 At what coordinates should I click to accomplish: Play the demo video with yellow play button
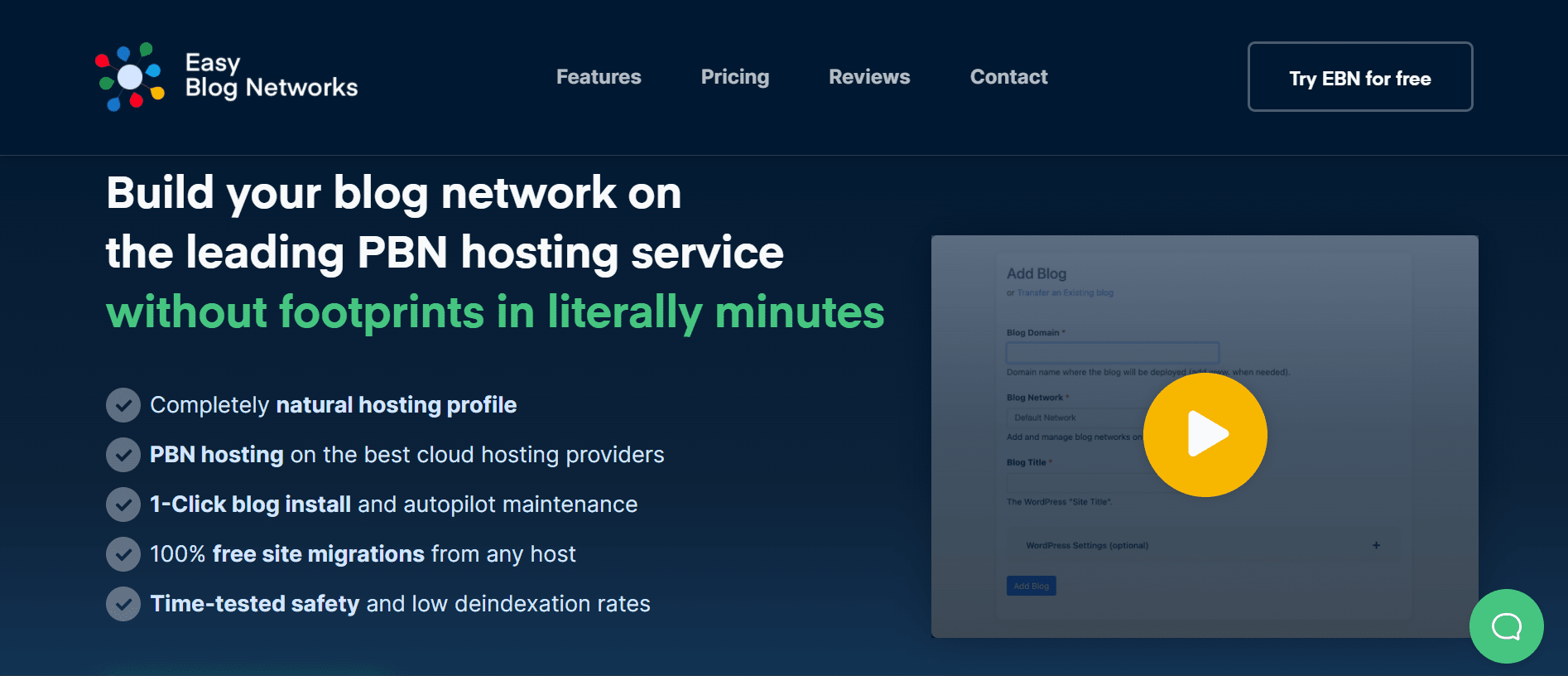1205,434
